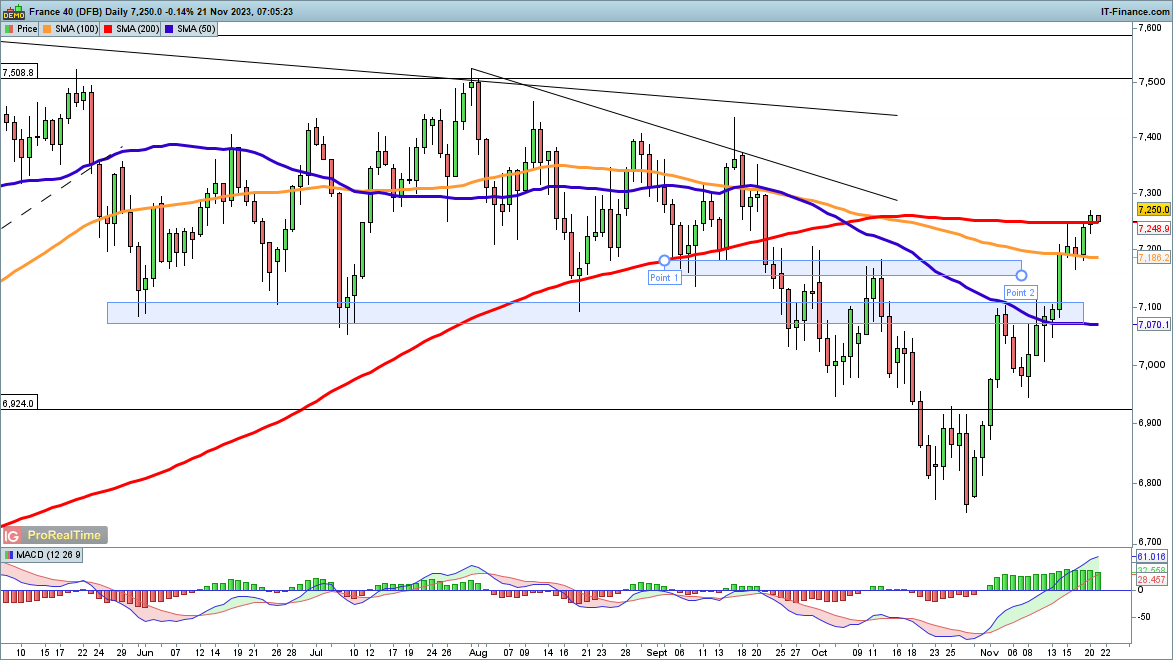Click the red 7,248.9 SMA value tag

point(1153,228)
